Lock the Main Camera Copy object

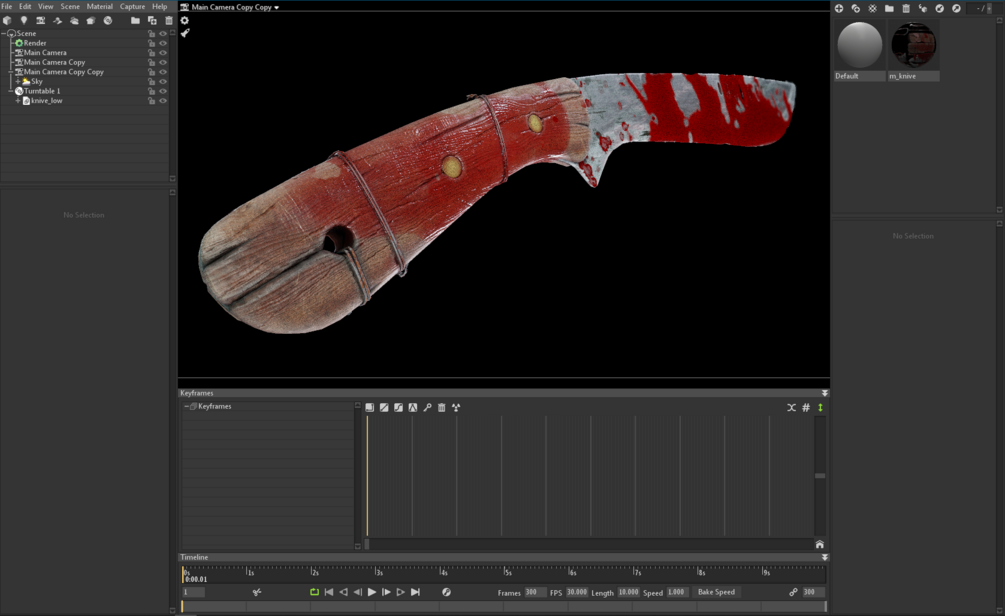(151, 63)
